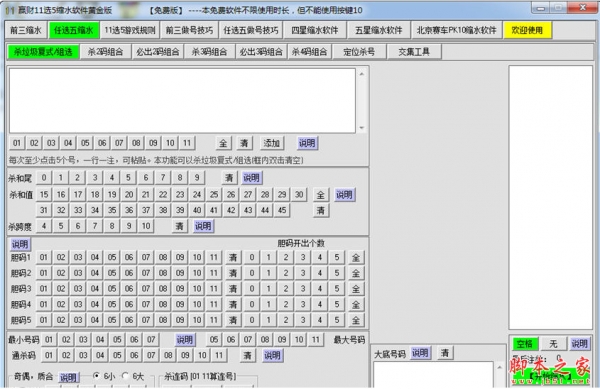Image resolution: width=600 pixels, height=389 pixels.
Task: Open the 任选五缩水 tab
Action: [73, 30]
